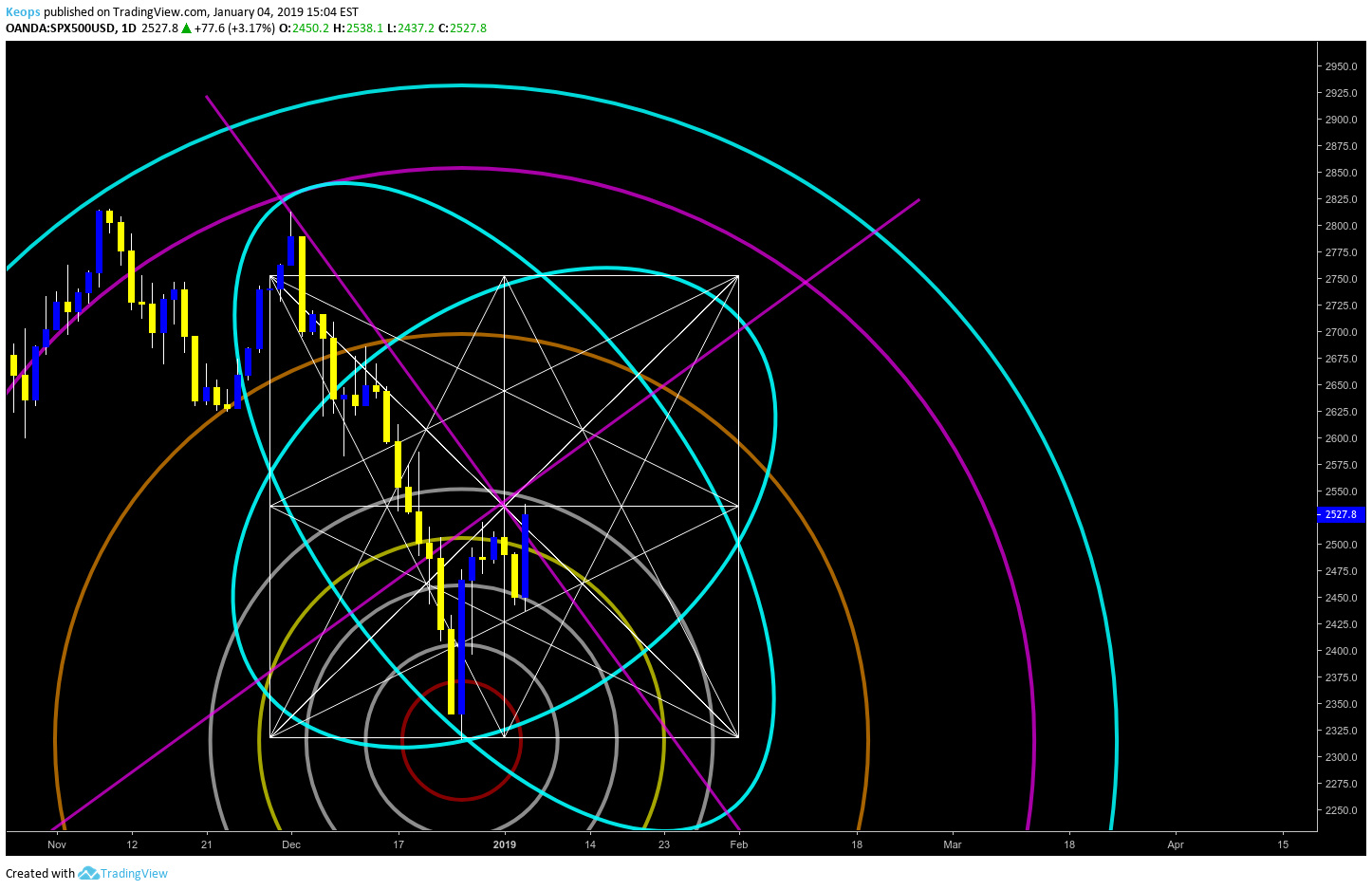Click the Nov label on the date axis
This screenshot has width=1372, height=890.
point(57,844)
